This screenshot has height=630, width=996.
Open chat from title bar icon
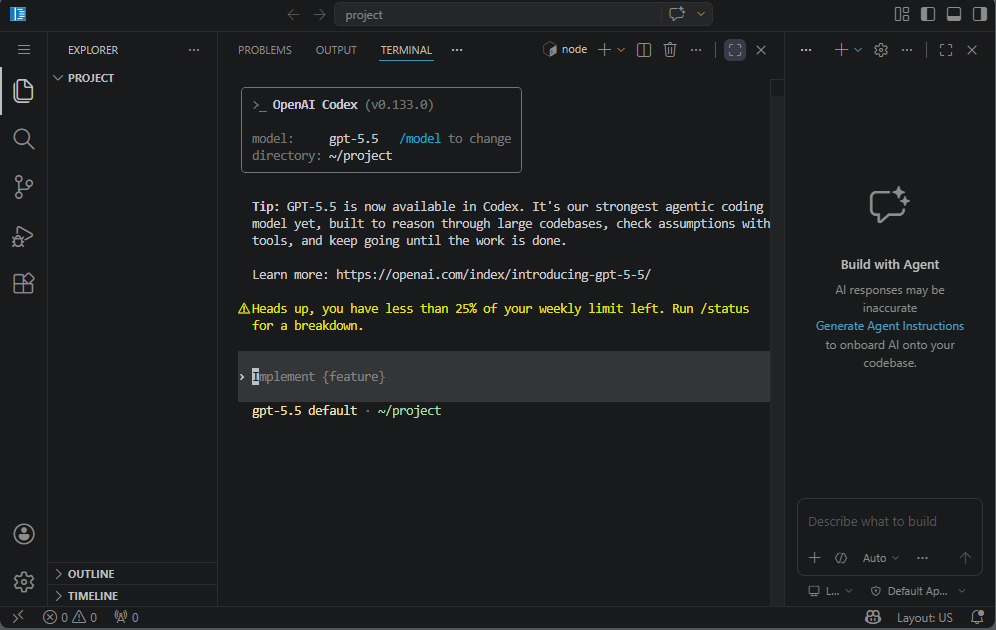click(677, 14)
